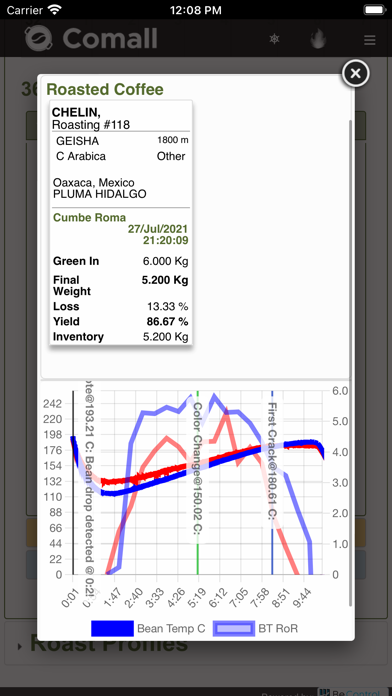Select the "1800 m" altitude value
The height and width of the screenshot is (696, 392).
click(x=173, y=140)
